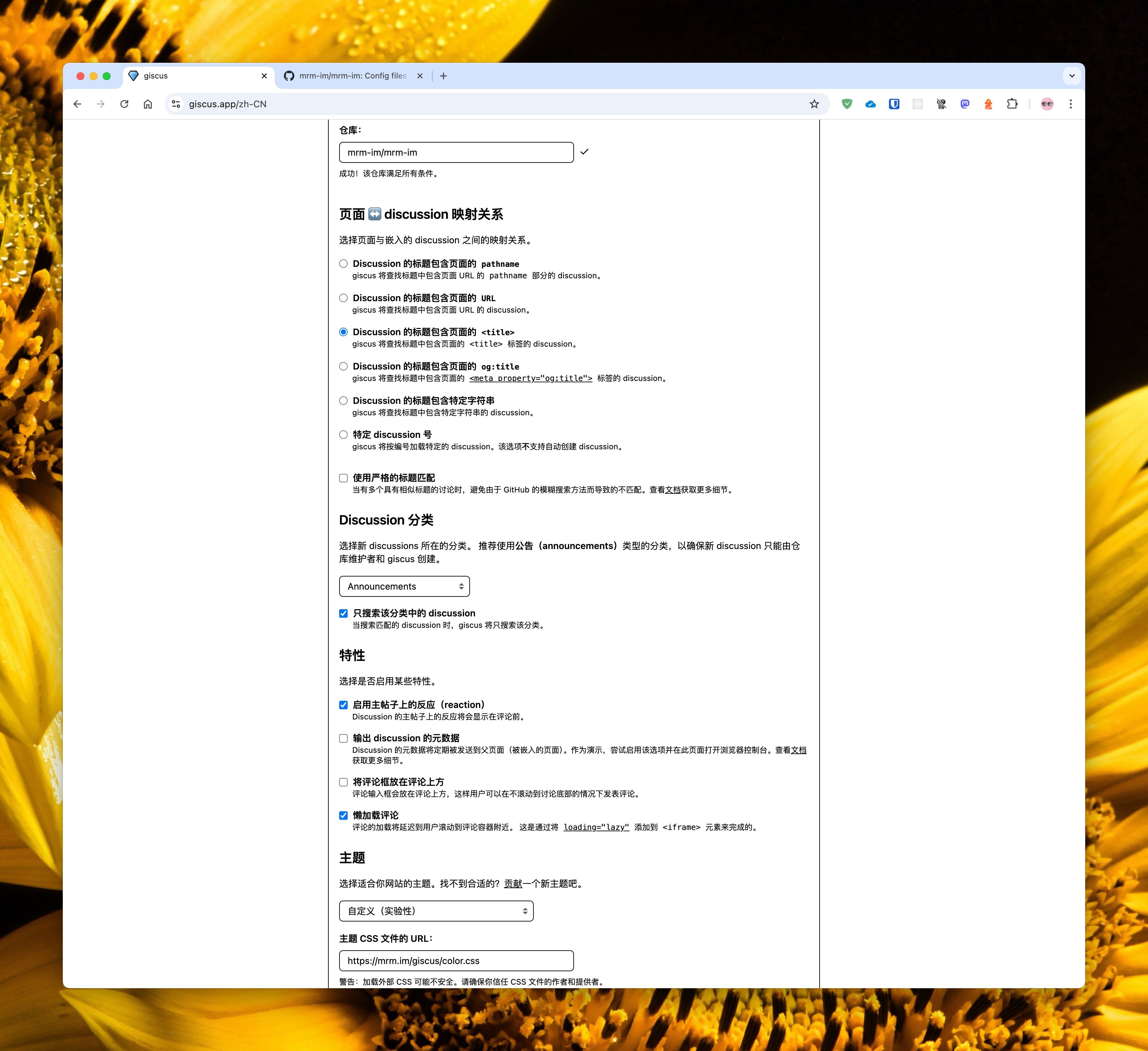Image resolution: width=1148 pixels, height=1051 pixels.
Task: Open the Mastodon extension icon
Action: point(965,104)
